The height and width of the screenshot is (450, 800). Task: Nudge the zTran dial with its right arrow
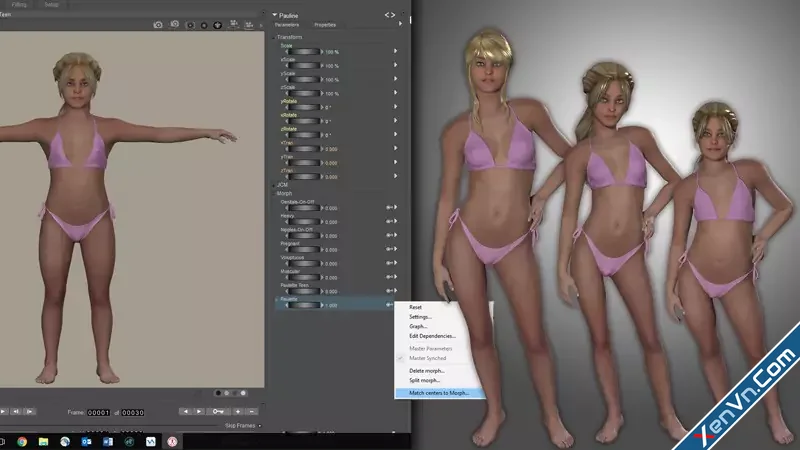pyautogui.click(x=321, y=177)
